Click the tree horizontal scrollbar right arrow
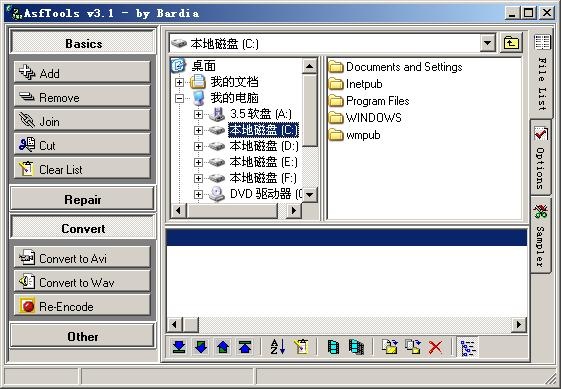The width and height of the screenshot is (561, 389). click(293, 210)
